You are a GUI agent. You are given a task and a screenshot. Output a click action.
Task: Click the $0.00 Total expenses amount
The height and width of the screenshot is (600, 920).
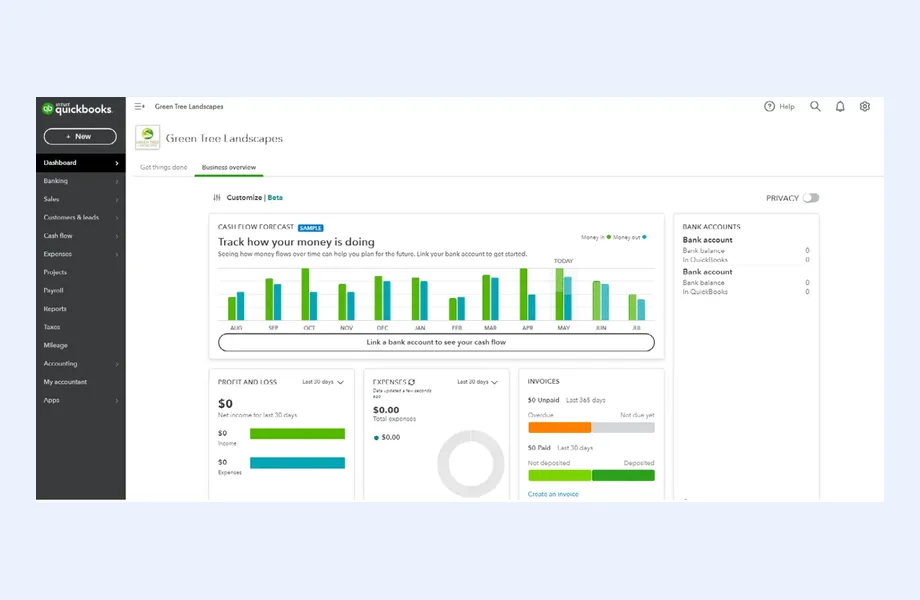386,410
